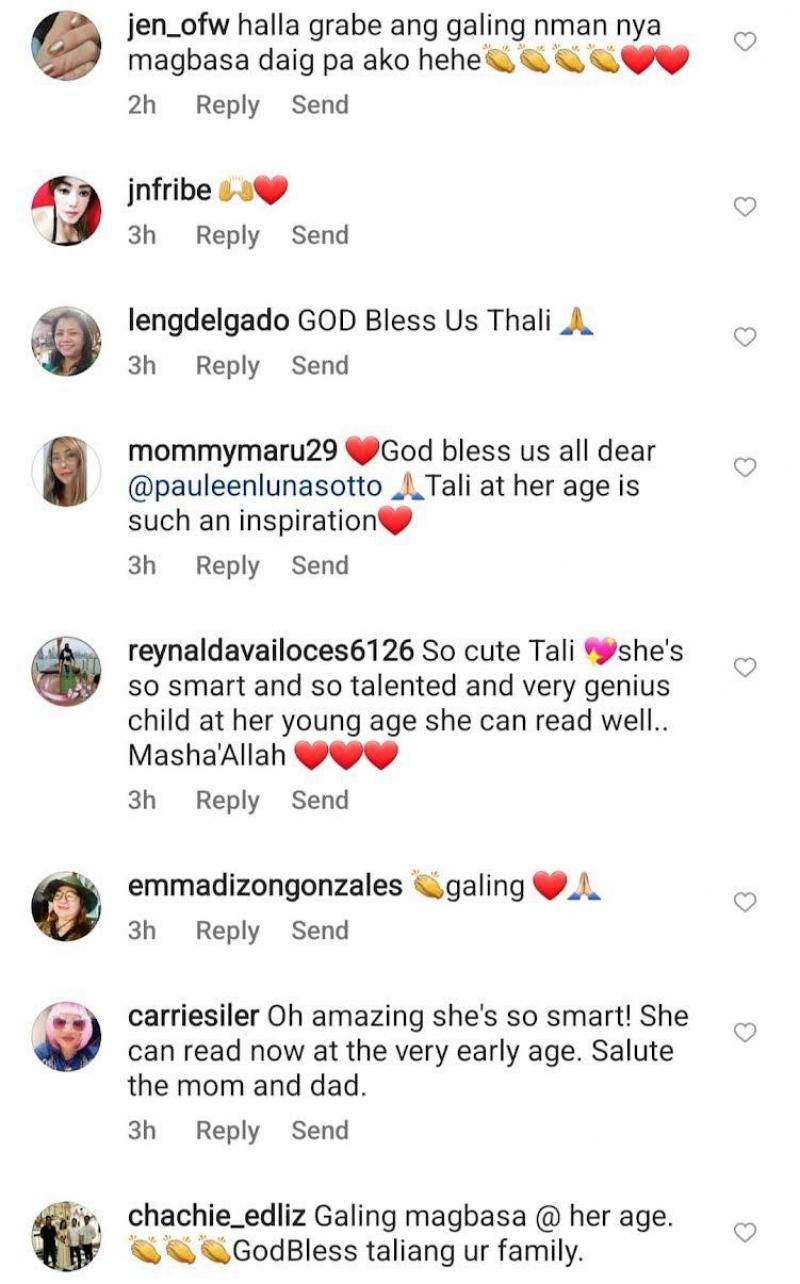Like carriesiler's comment
The image size is (800, 1284).
pyautogui.click(x=745, y=1031)
